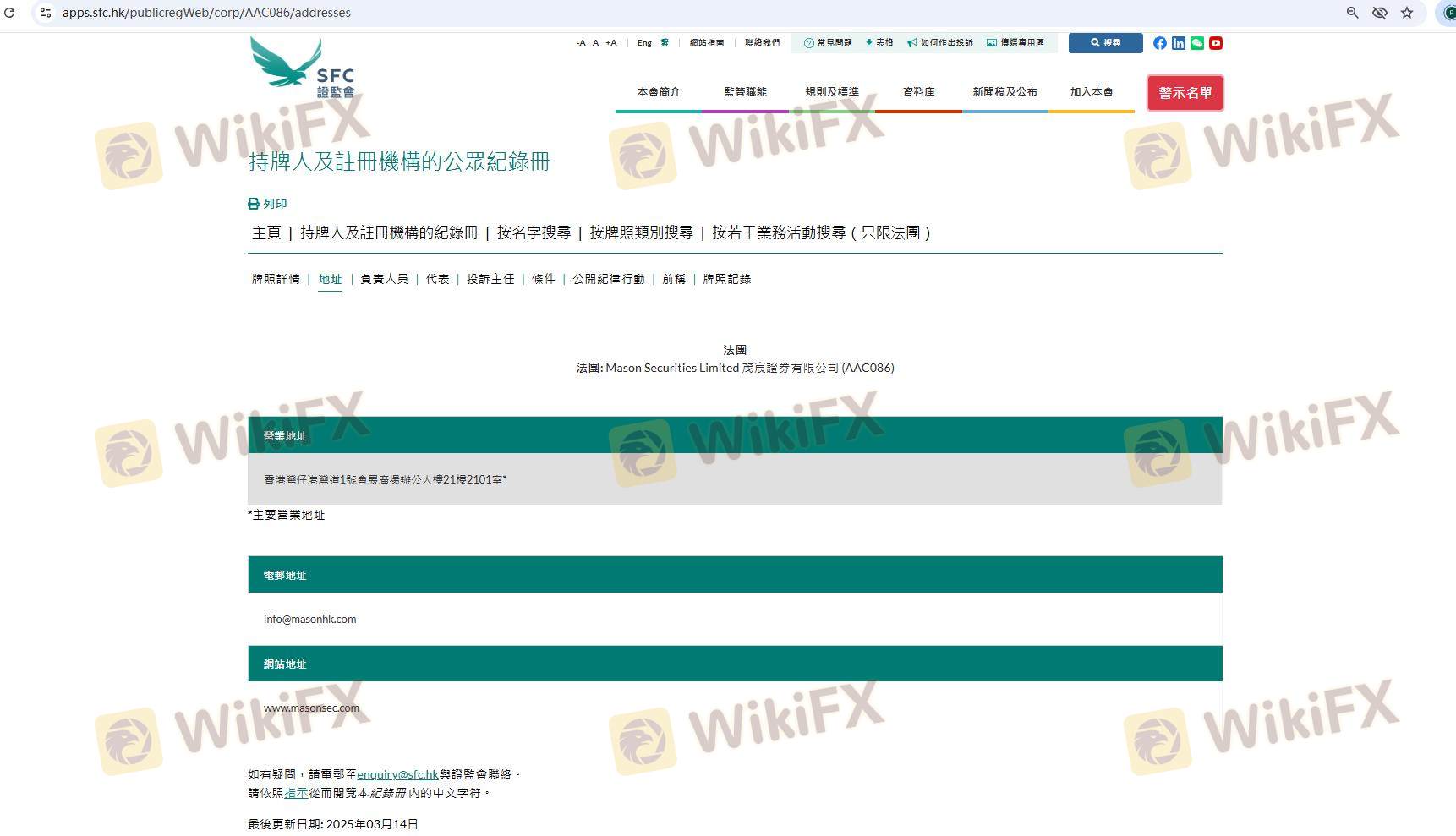Open 常見問題 FAQ link
This screenshot has height=836, width=1456.
pos(828,43)
